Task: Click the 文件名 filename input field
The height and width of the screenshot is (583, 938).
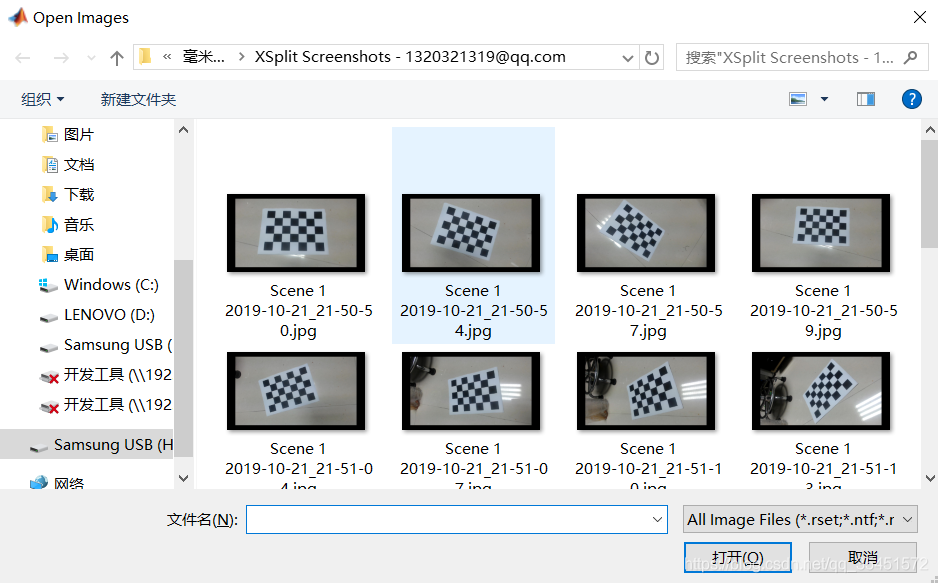Action: click(456, 520)
